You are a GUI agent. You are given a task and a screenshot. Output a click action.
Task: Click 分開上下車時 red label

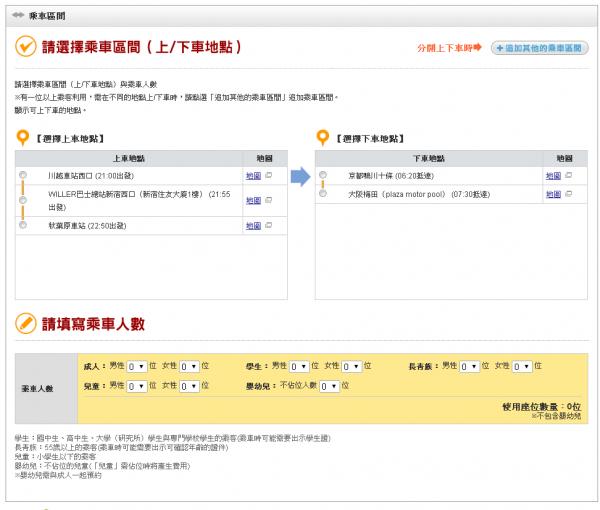449,48
